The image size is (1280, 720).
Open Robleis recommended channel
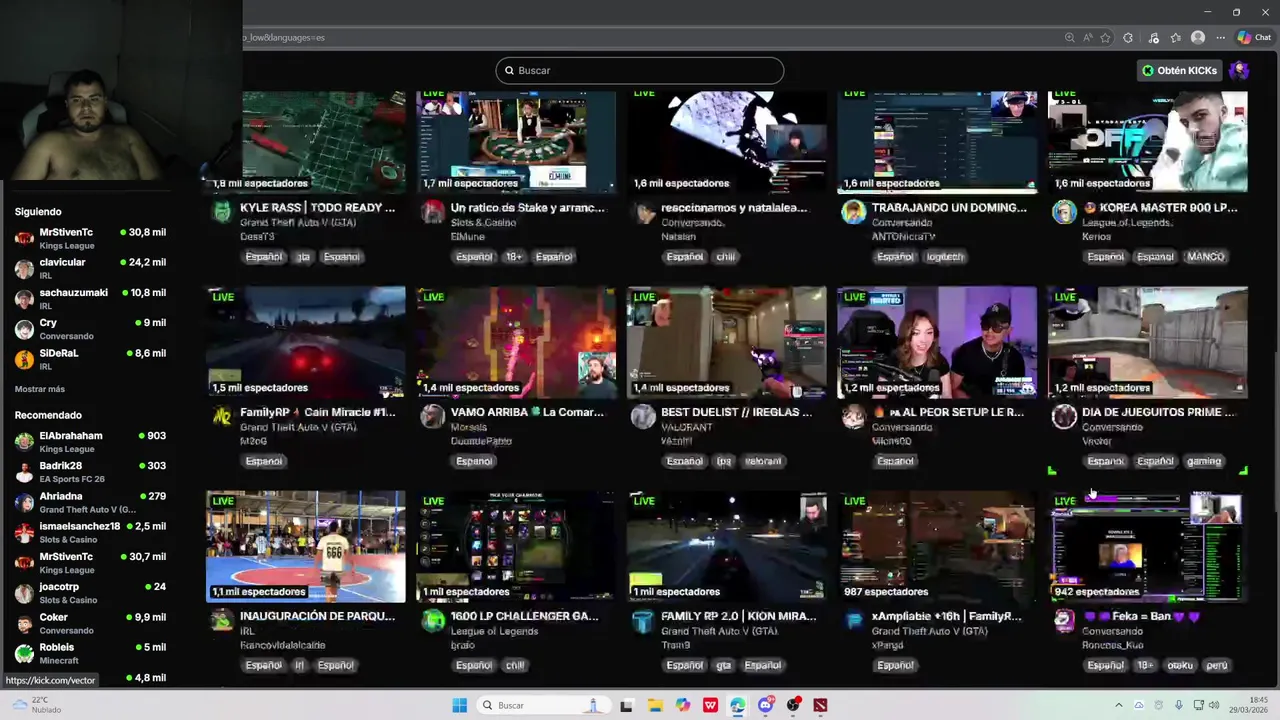pyautogui.click(x=90, y=653)
